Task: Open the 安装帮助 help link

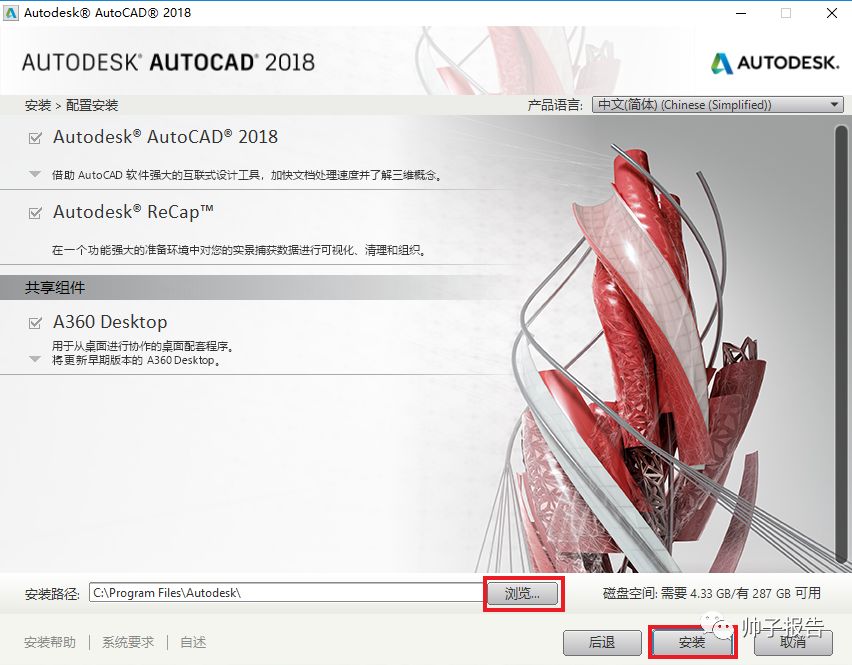Action: click(x=49, y=643)
